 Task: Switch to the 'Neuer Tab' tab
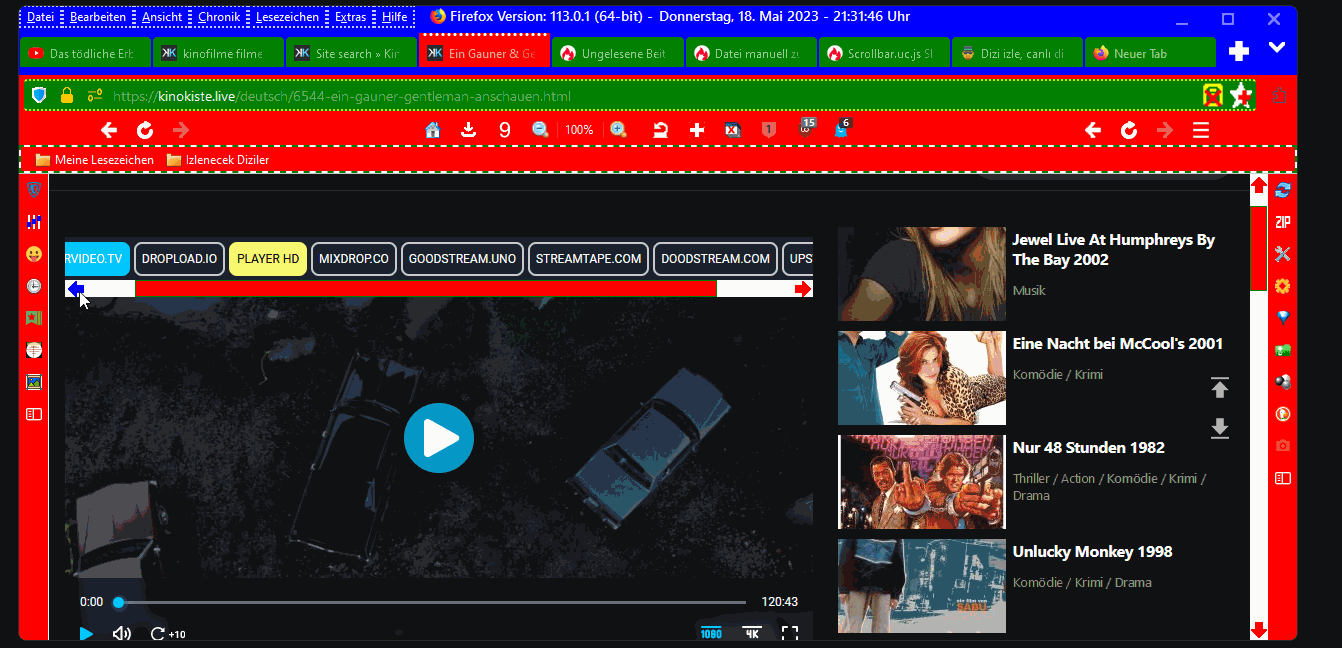tap(1150, 53)
